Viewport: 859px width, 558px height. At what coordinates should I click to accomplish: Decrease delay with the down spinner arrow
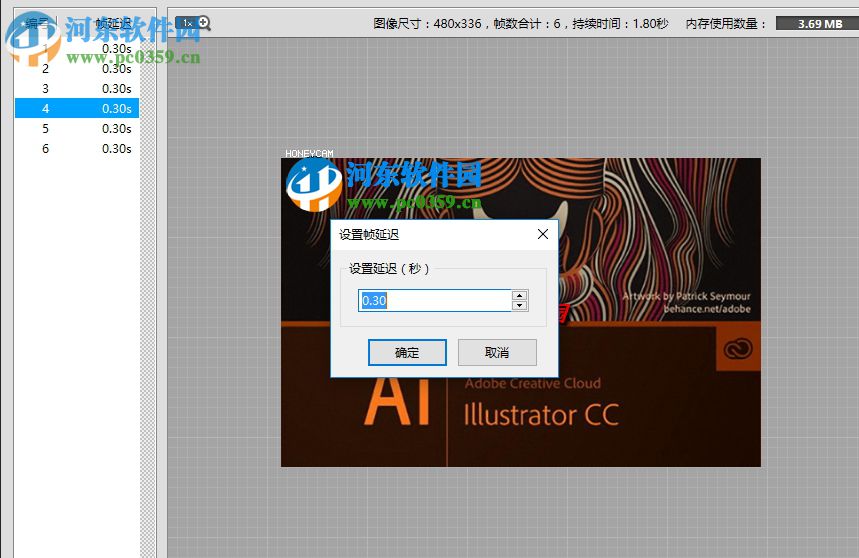[x=519, y=306]
